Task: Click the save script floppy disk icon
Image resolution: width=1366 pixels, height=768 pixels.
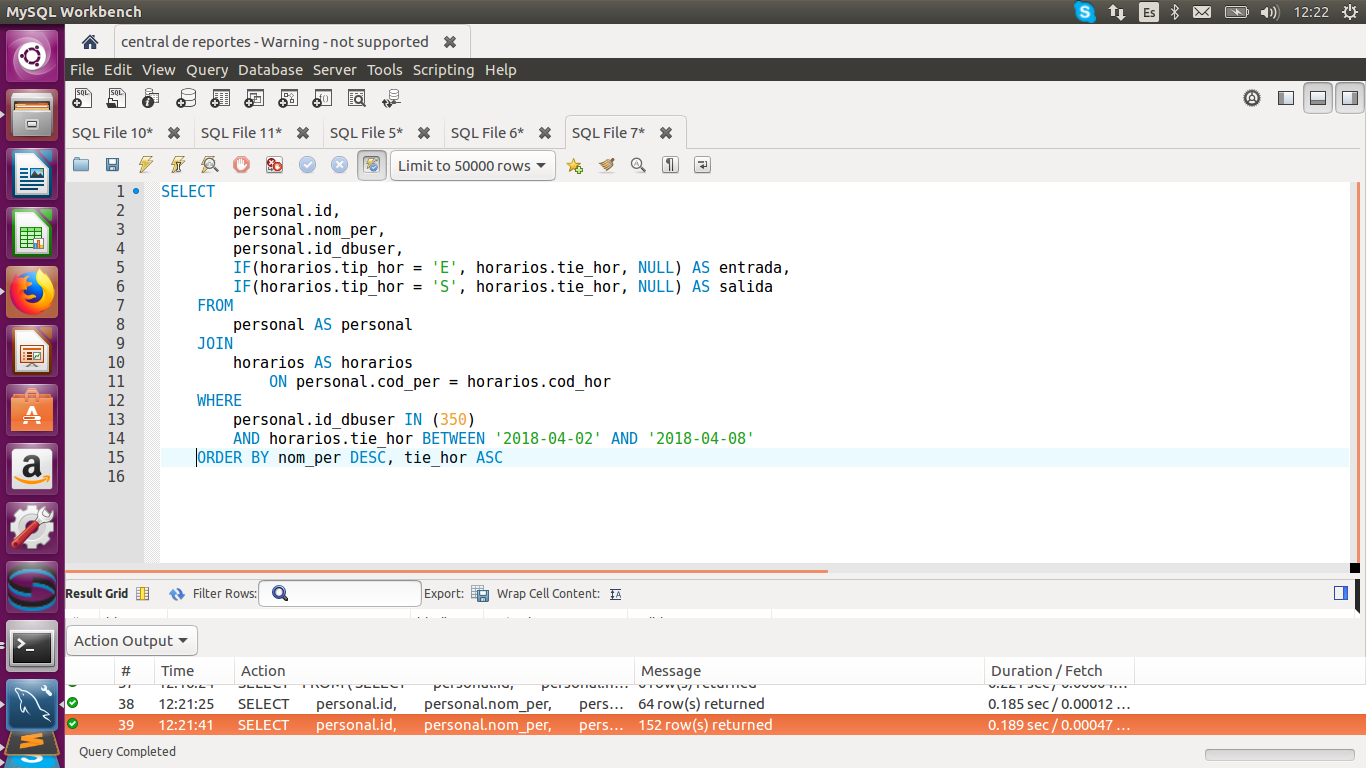Action: [x=113, y=165]
